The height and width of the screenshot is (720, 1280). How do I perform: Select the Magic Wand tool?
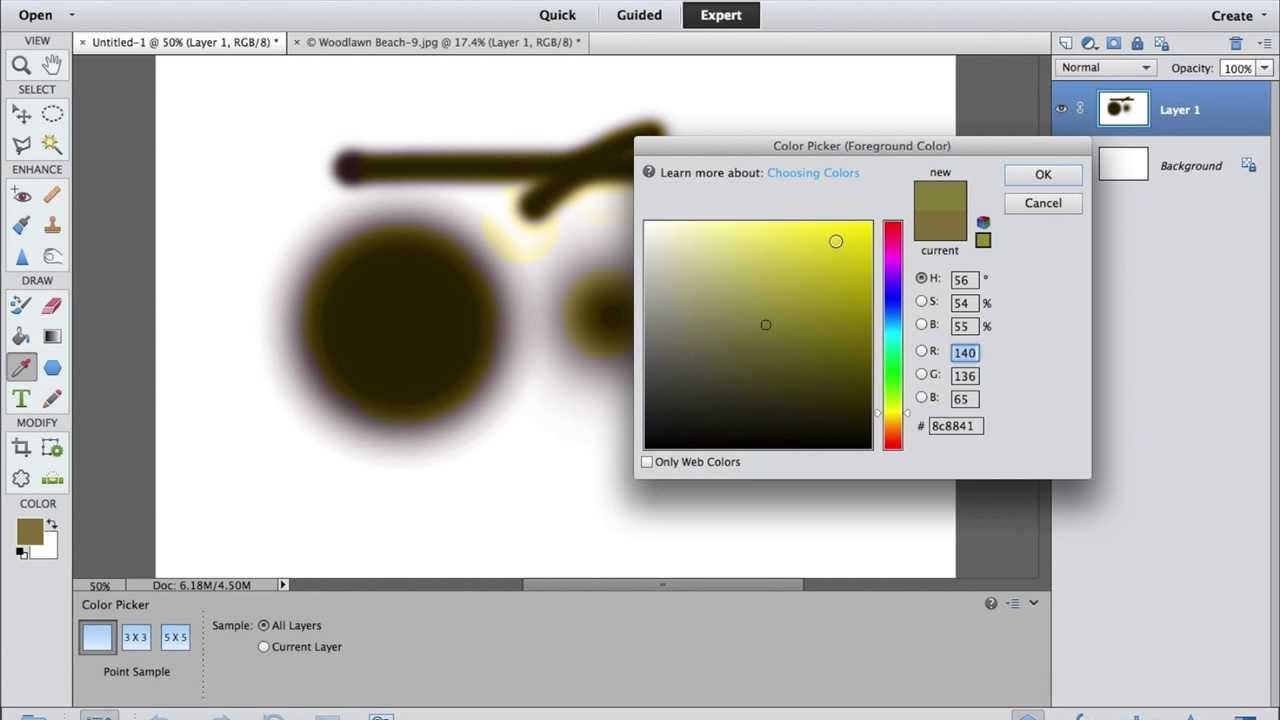[x=52, y=144]
